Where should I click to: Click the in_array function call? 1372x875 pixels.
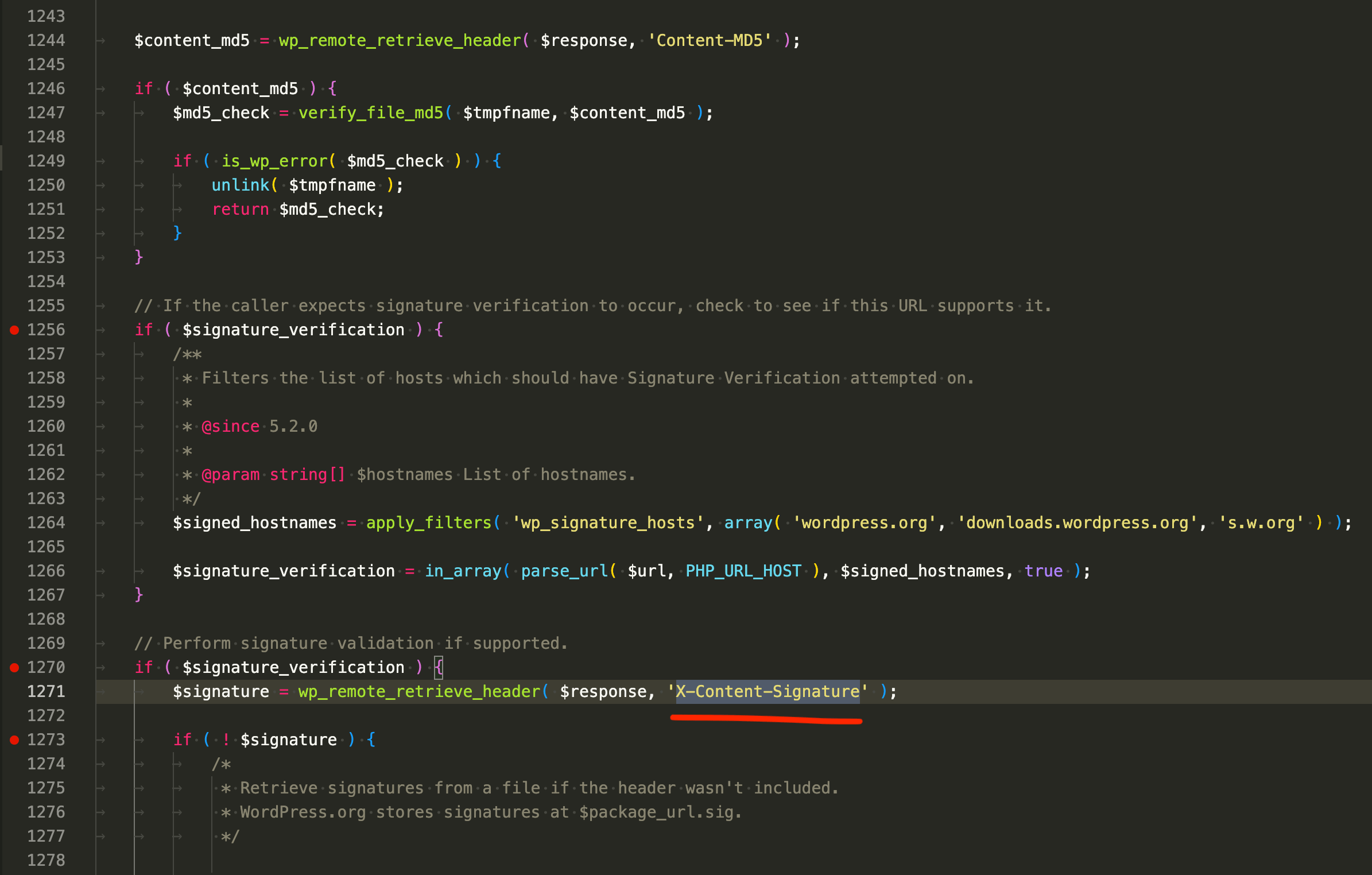463,571
